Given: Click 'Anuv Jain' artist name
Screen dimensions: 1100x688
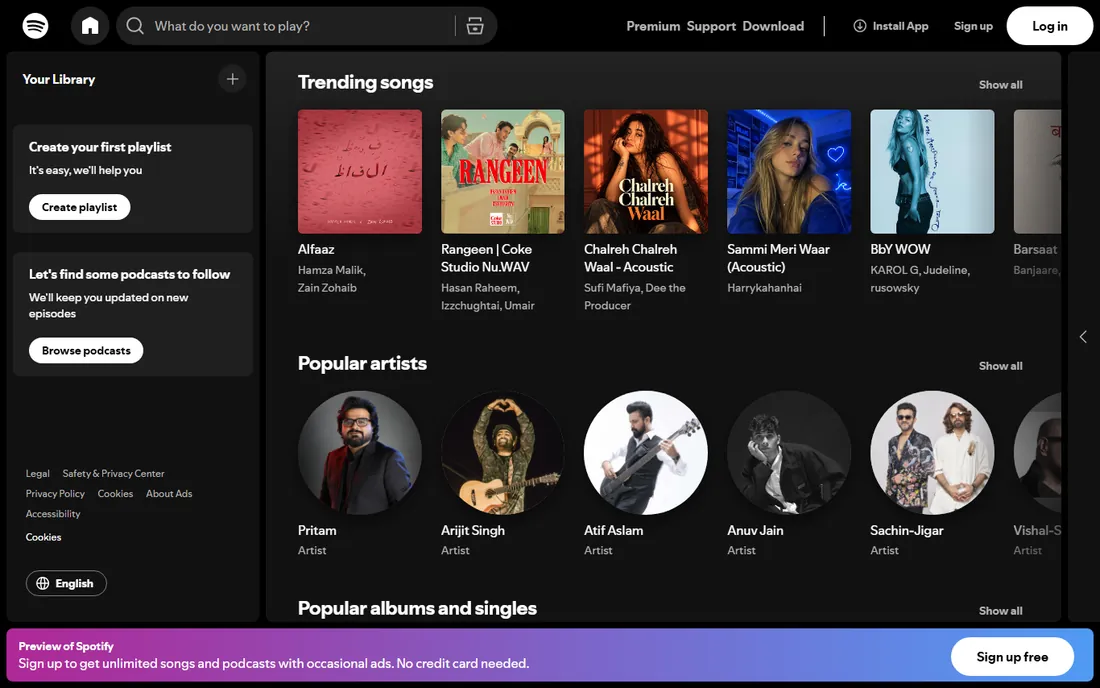Looking at the screenshot, I should click(x=756, y=530).
